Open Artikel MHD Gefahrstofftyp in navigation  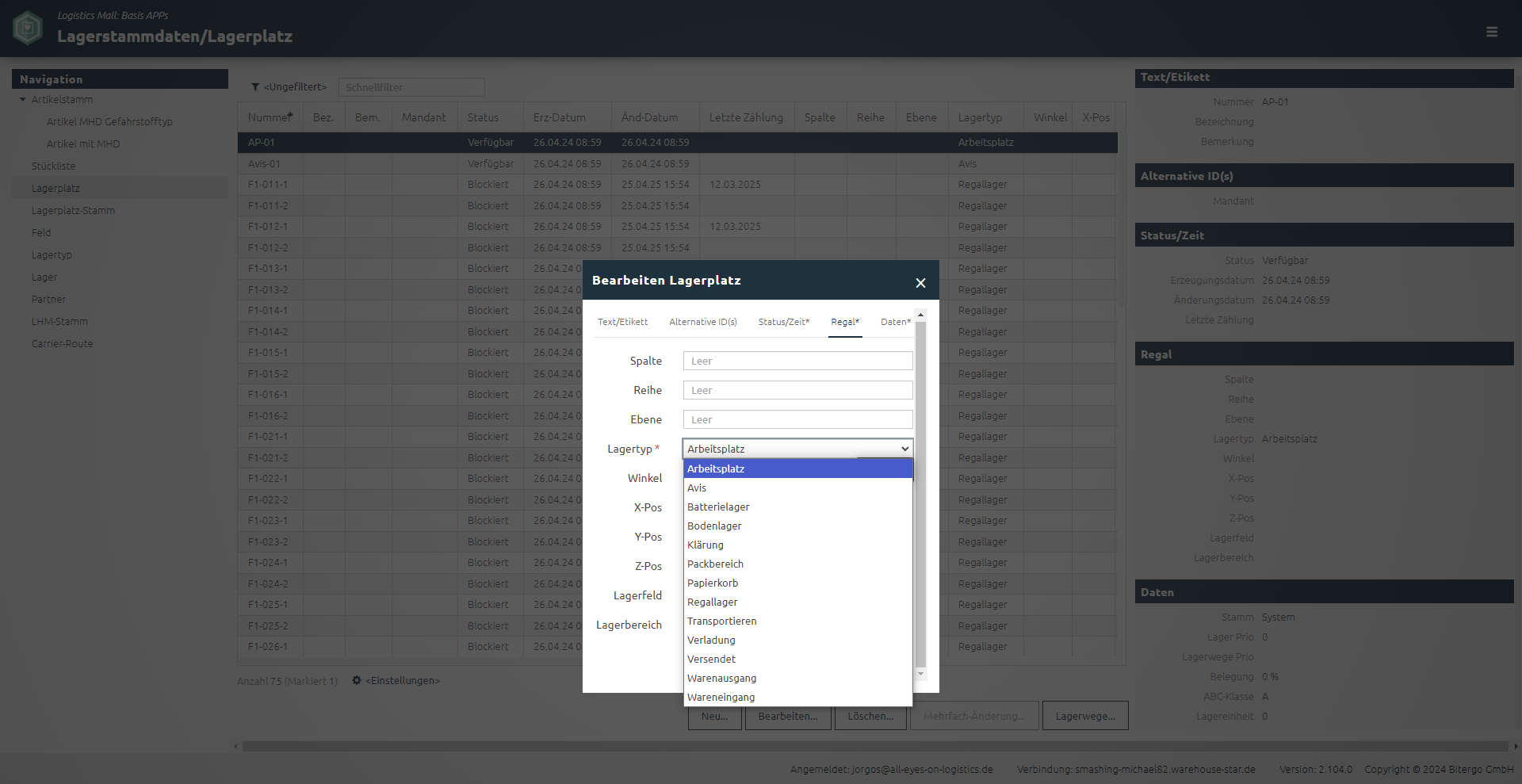pos(109,121)
